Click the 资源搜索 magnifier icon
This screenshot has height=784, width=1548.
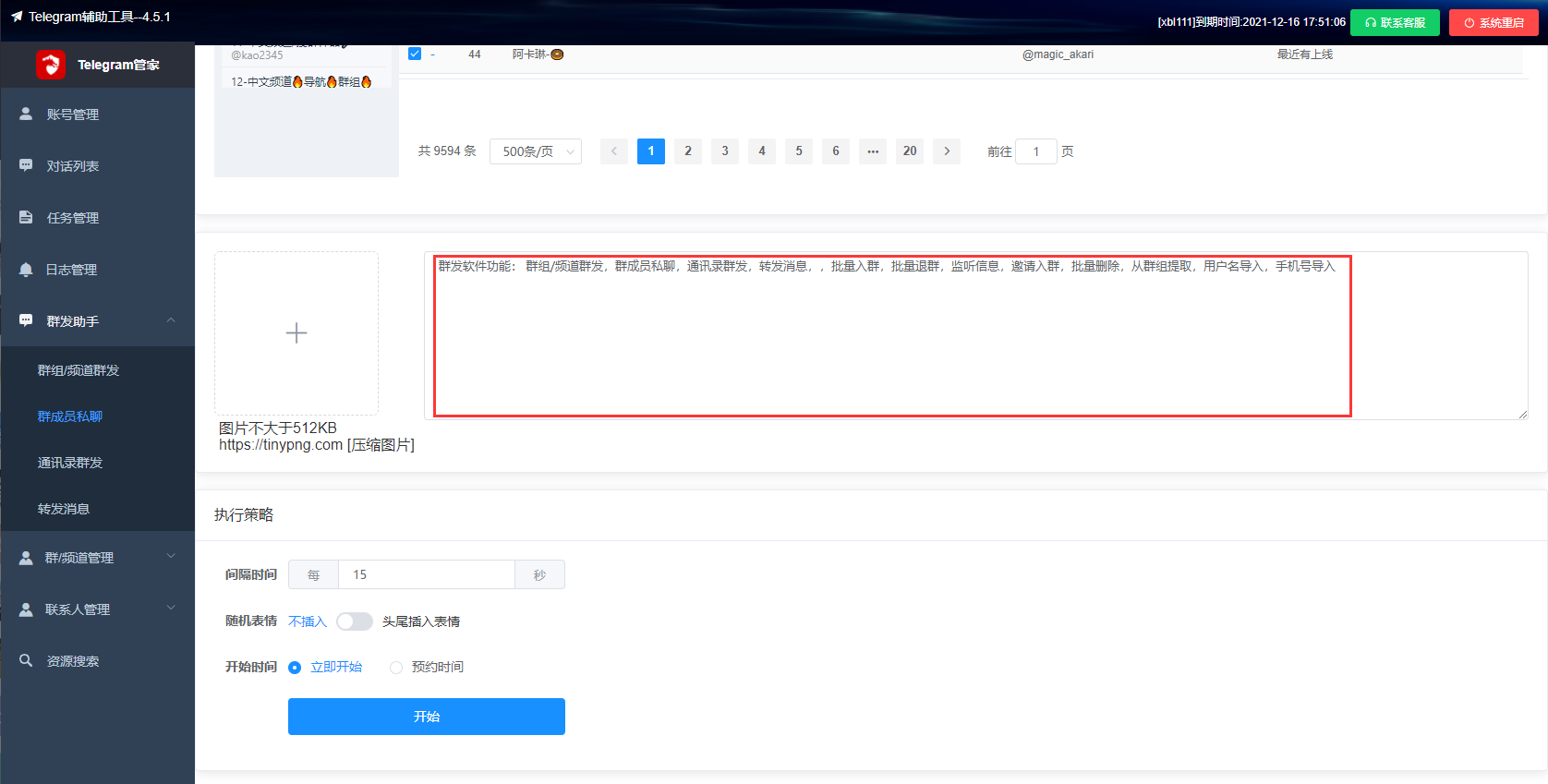click(26, 660)
